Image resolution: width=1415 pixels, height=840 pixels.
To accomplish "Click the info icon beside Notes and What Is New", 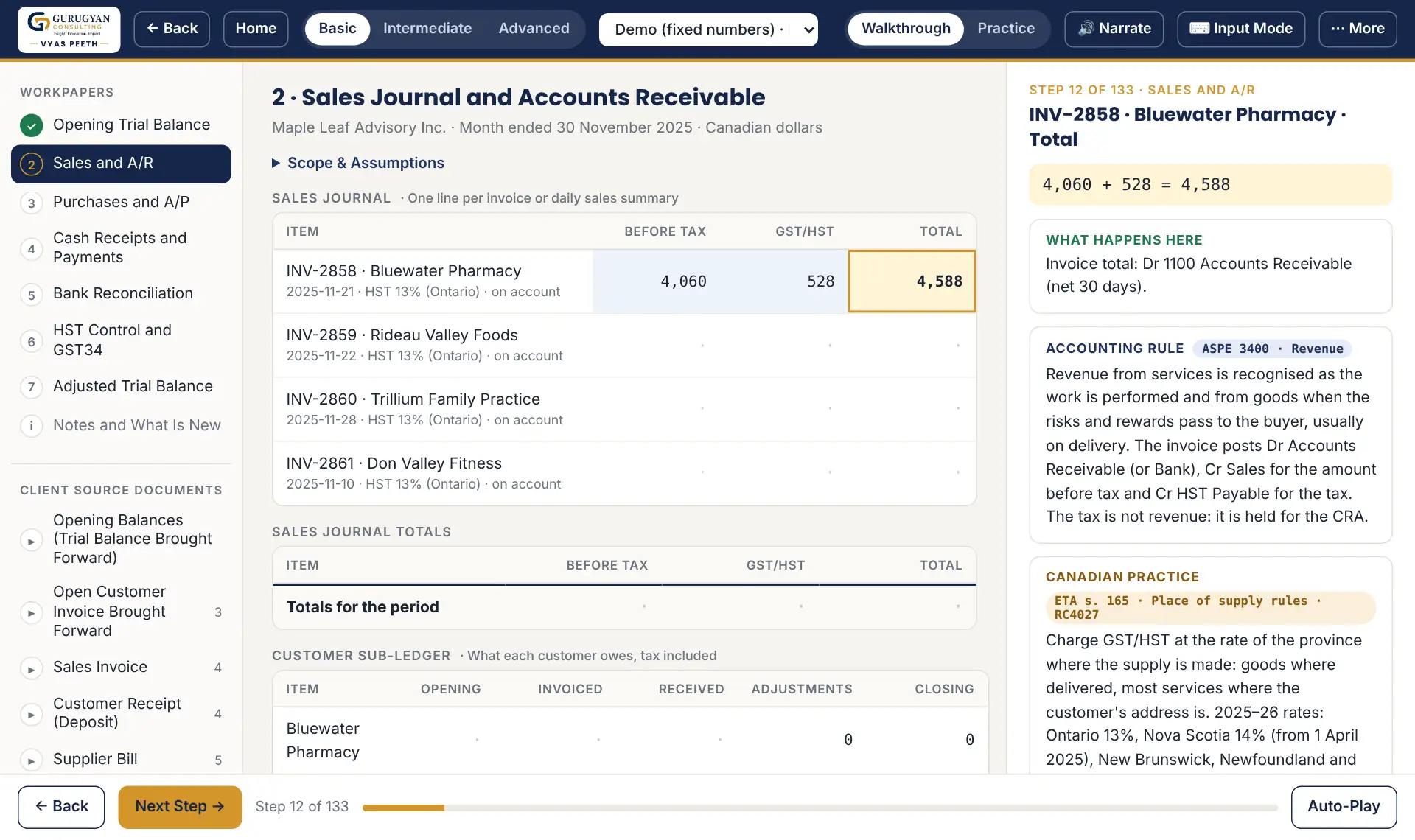I will [31, 425].
